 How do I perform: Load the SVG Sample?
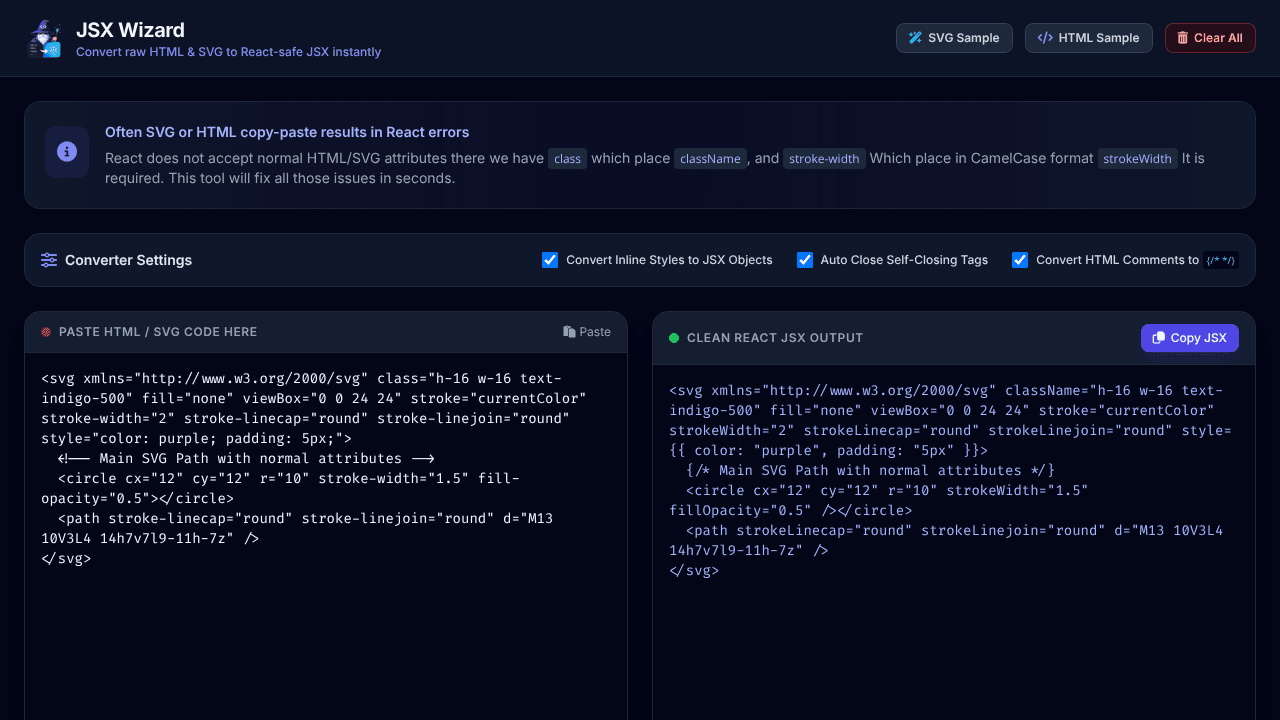click(954, 38)
